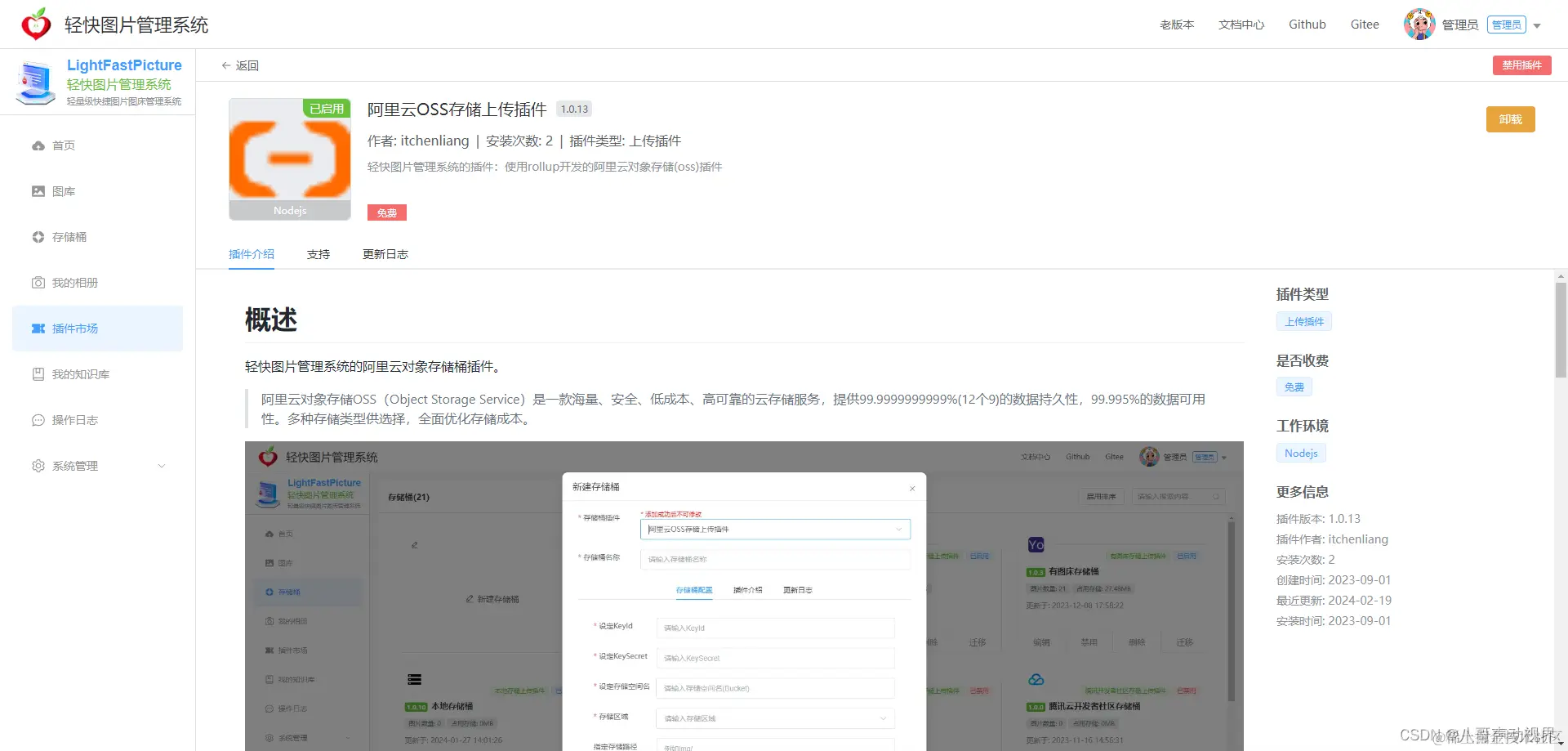
Task: Select the 首页 home icon in sidebar
Action: pyautogui.click(x=38, y=145)
